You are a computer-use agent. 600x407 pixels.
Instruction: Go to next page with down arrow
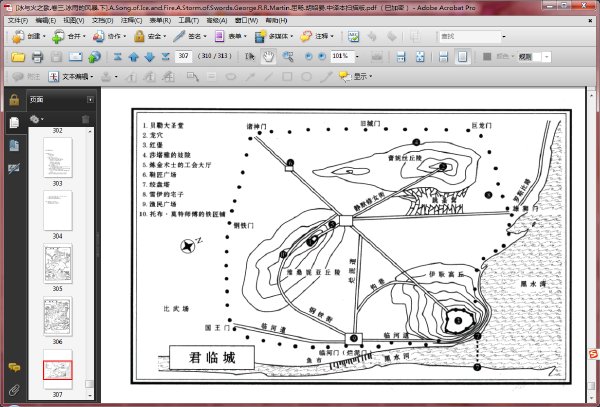point(150,57)
